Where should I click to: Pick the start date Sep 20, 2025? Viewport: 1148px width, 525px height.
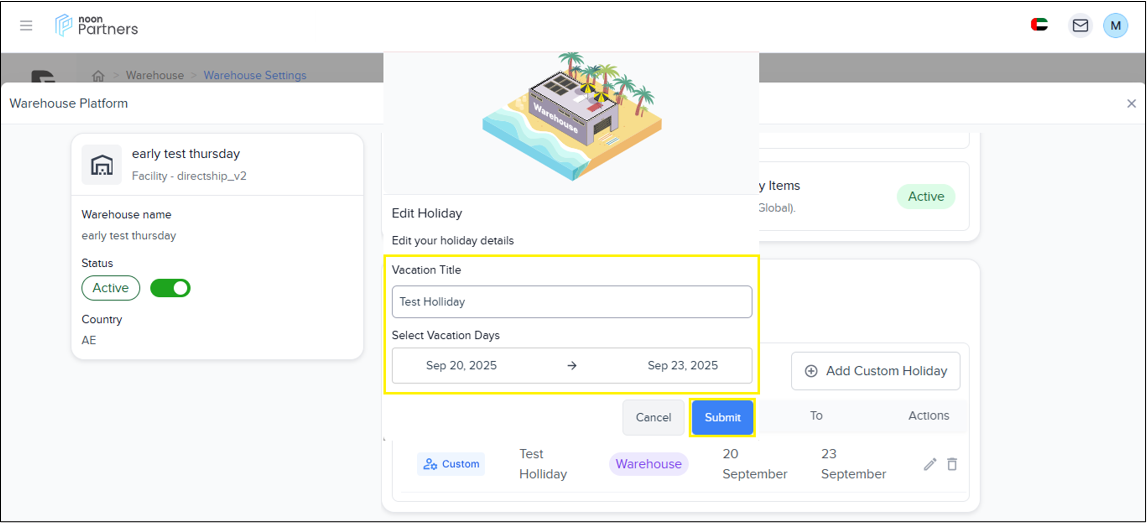tap(461, 366)
